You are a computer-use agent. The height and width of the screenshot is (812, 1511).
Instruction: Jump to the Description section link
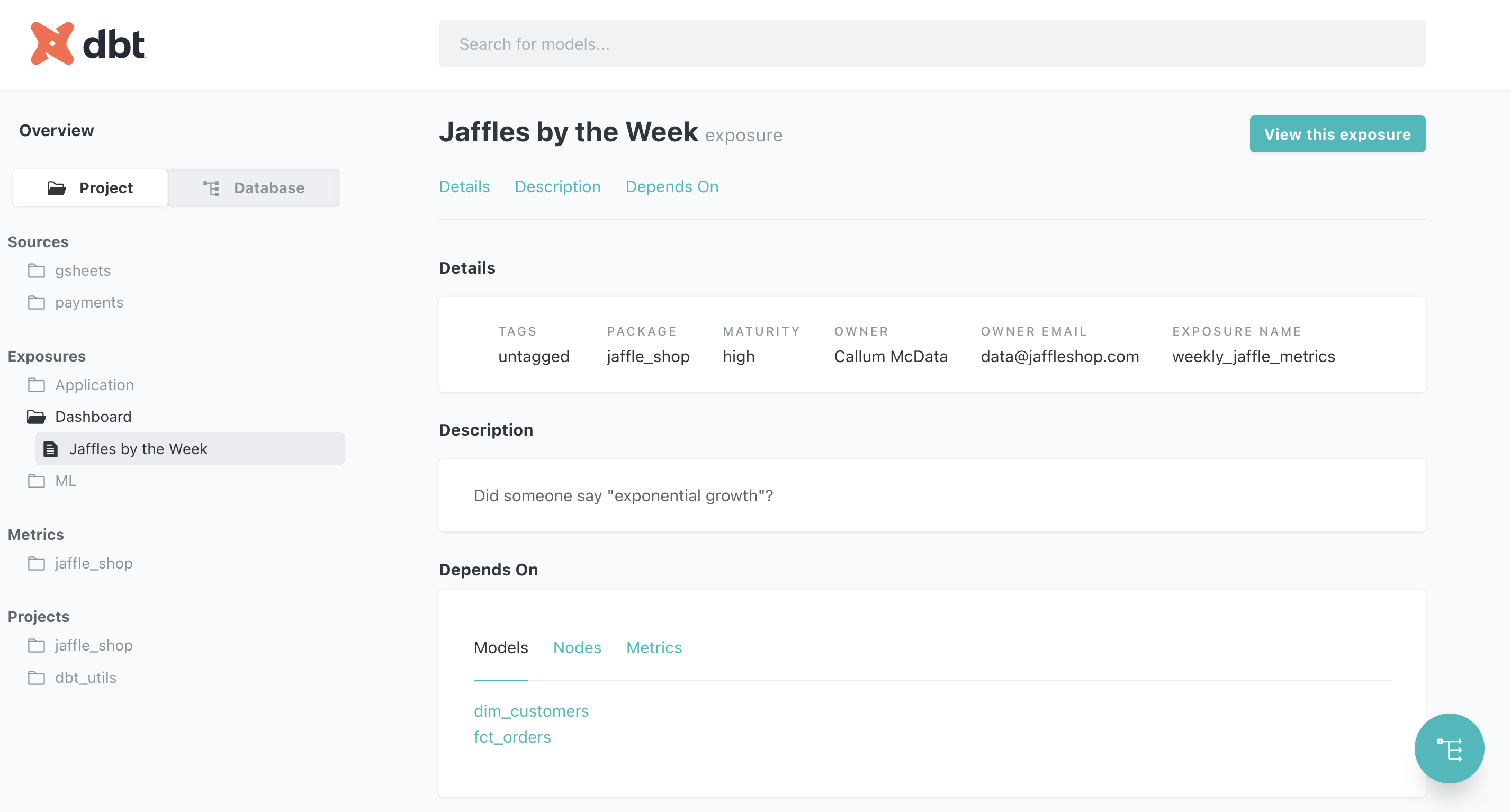(x=557, y=186)
